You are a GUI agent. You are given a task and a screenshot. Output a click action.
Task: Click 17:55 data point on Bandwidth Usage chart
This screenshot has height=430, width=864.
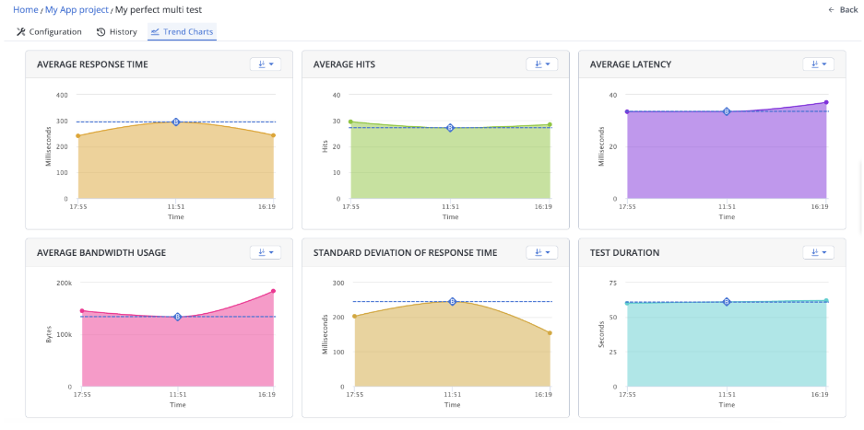pyautogui.click(x=82, y=311)
